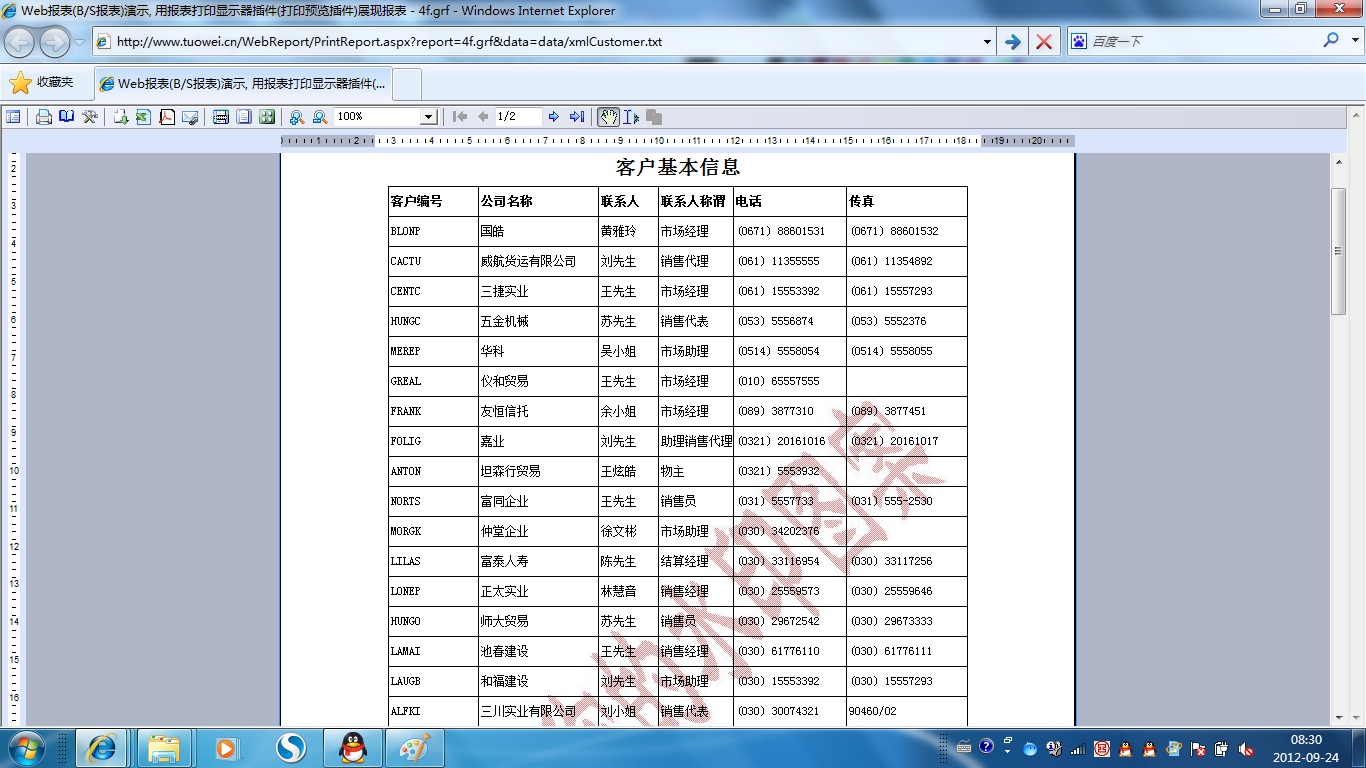Select the Web报表 browser tab

point(243,84)
